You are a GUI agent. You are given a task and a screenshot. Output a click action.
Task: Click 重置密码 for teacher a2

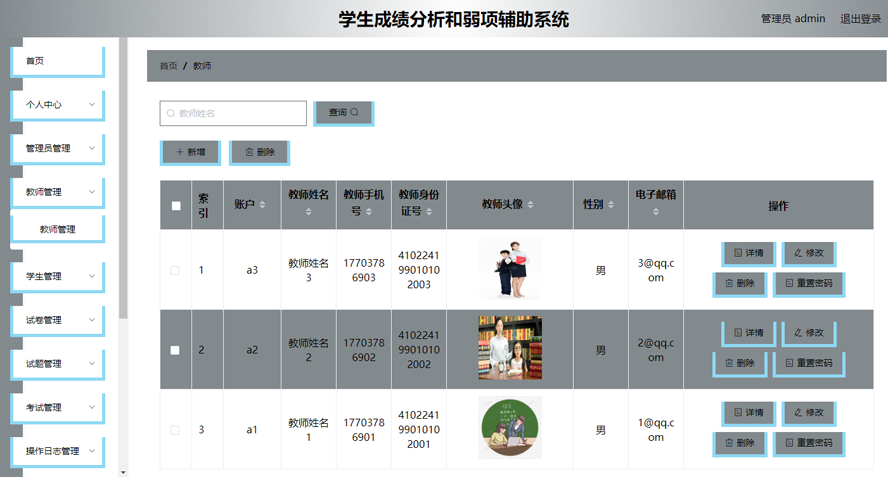coord(809,363)
